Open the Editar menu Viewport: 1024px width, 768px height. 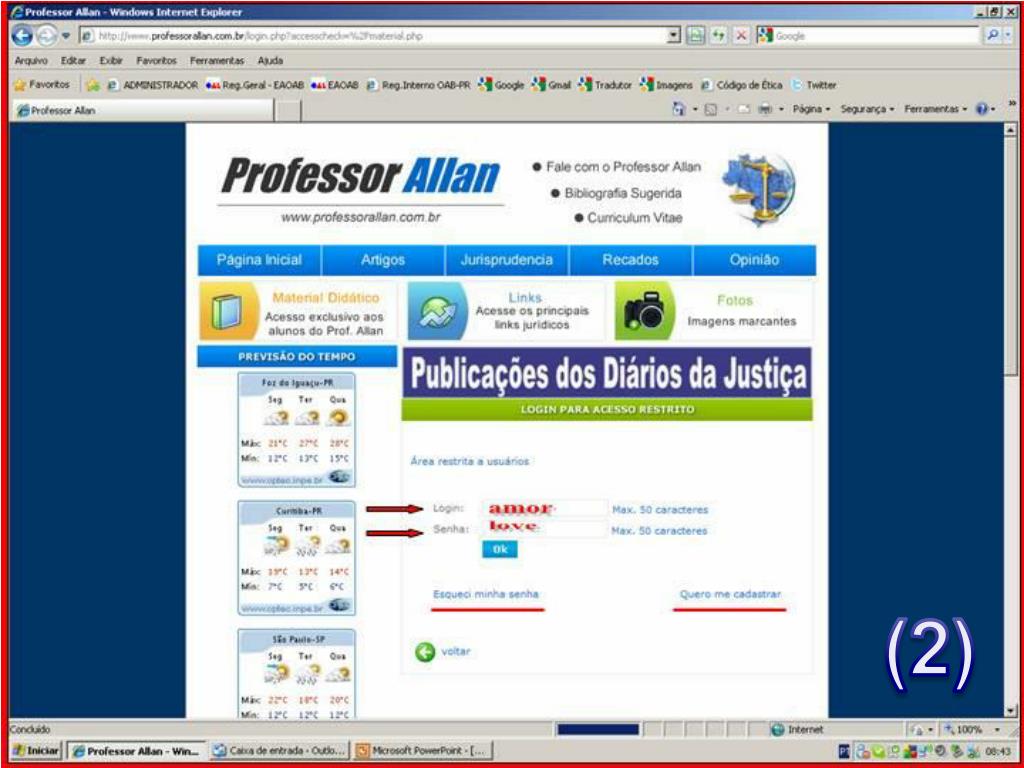[72, 61]
